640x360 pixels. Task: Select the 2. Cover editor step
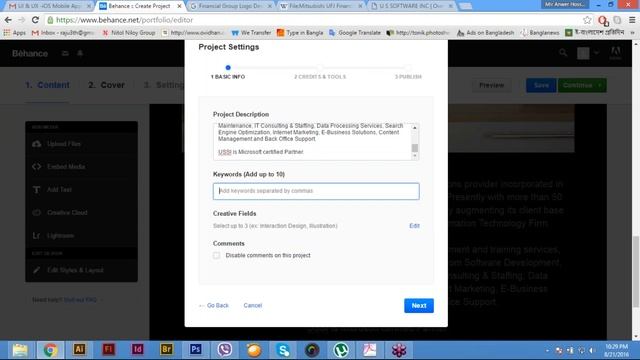106,85
